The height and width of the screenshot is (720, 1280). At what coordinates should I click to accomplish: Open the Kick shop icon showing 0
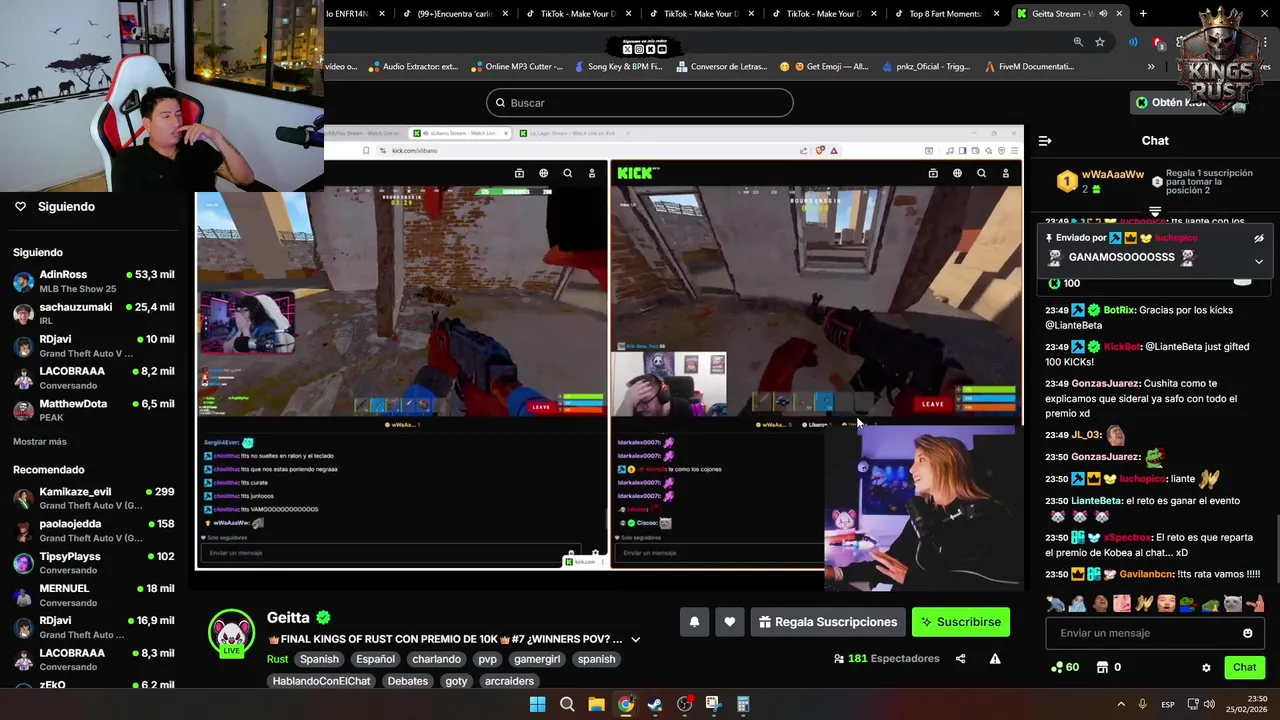point(1108,667)
